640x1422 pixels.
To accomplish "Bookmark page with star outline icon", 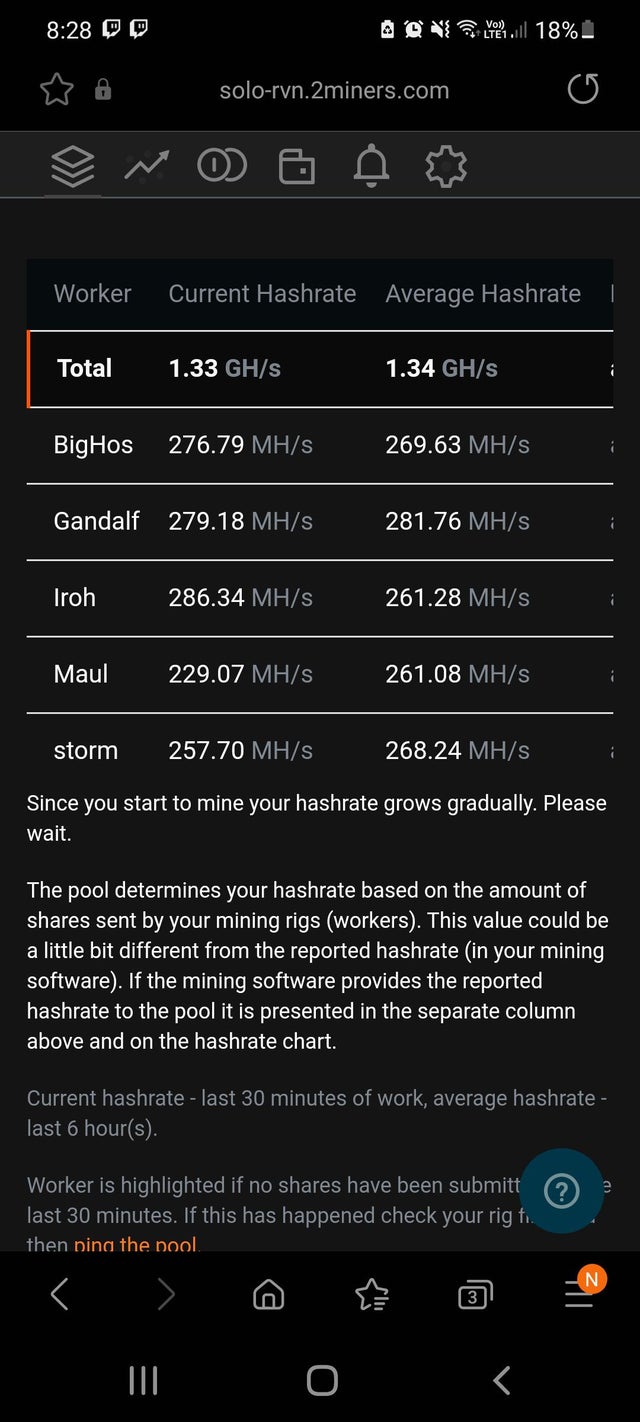I will click(x=57, y=90).
